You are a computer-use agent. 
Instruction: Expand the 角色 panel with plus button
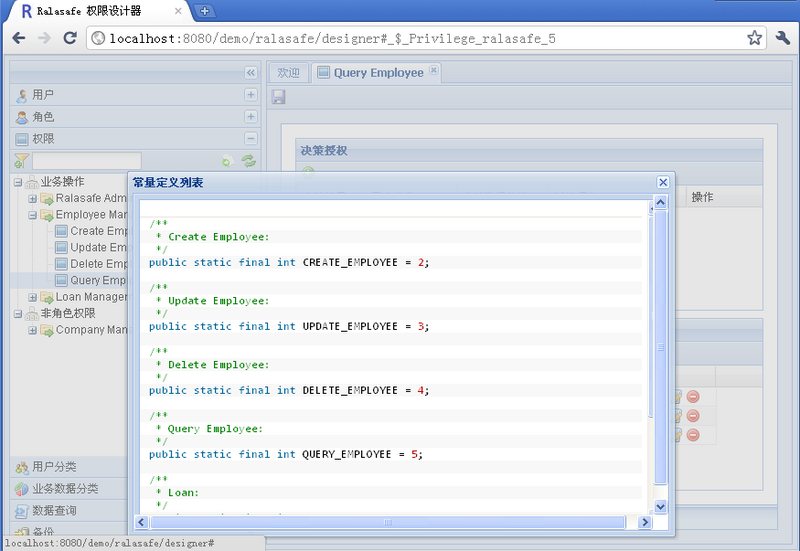pos(250,117)
